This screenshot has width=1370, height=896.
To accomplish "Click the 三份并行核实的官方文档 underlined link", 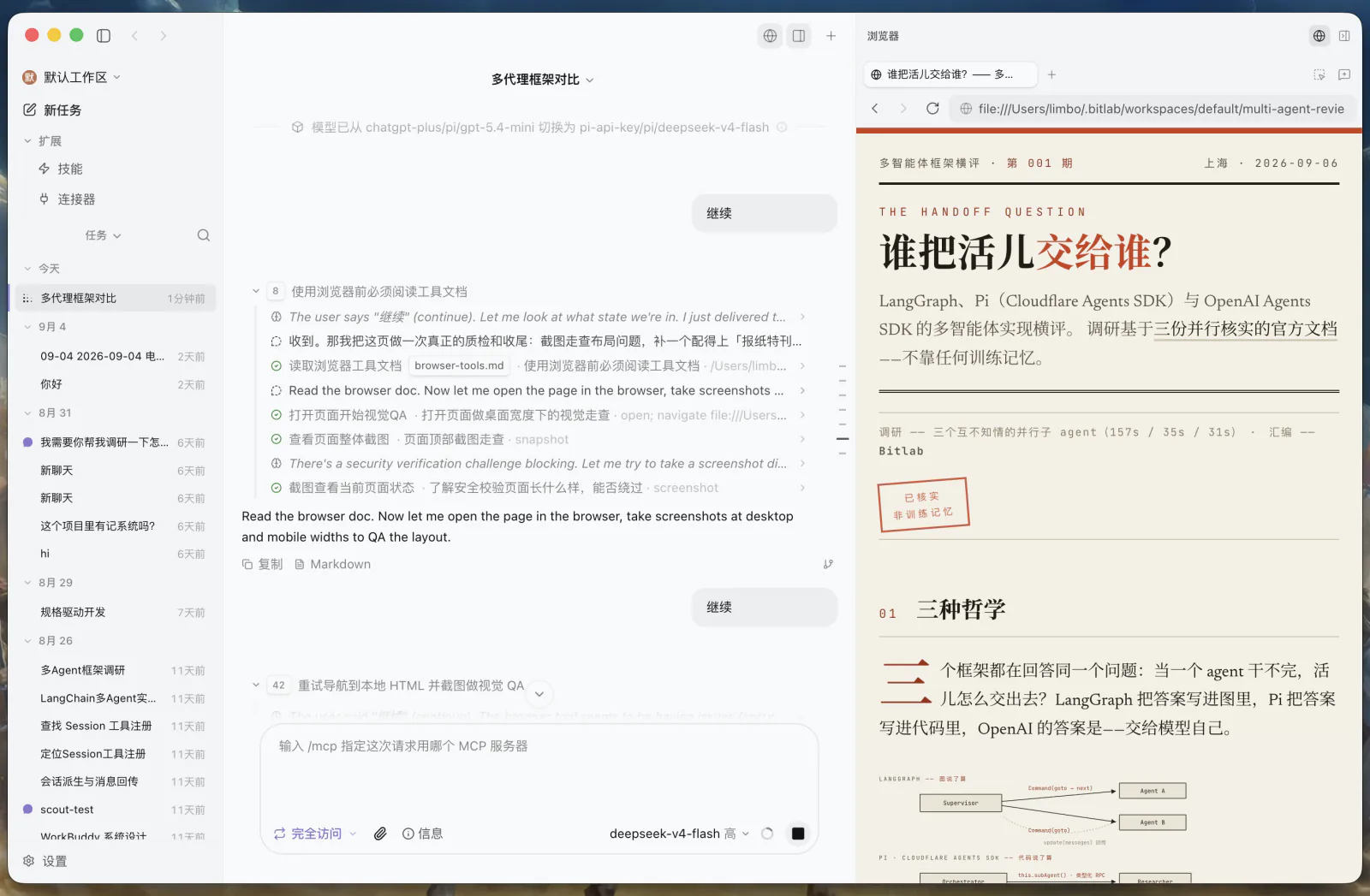I will point(1246,329).
